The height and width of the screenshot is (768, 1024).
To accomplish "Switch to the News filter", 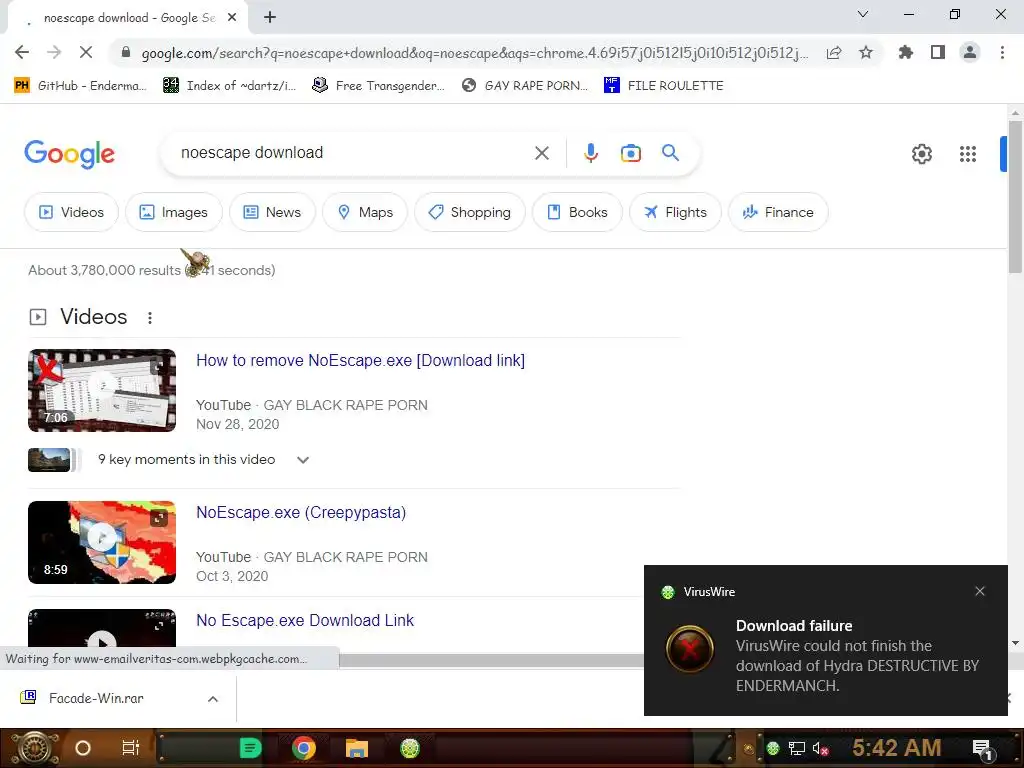I will click(272, 212).
